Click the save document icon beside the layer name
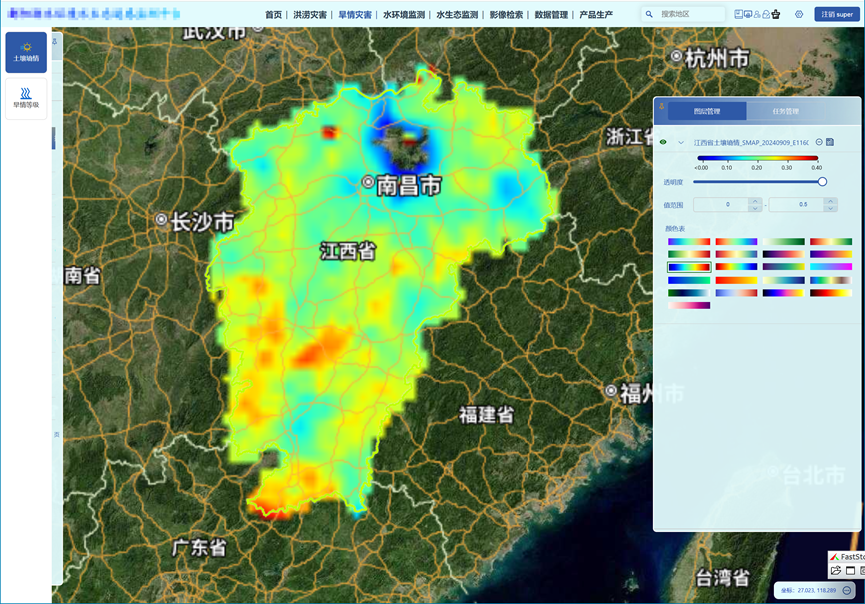The height and width of the screenshot is (604, 865). click(x=830, y=142)
